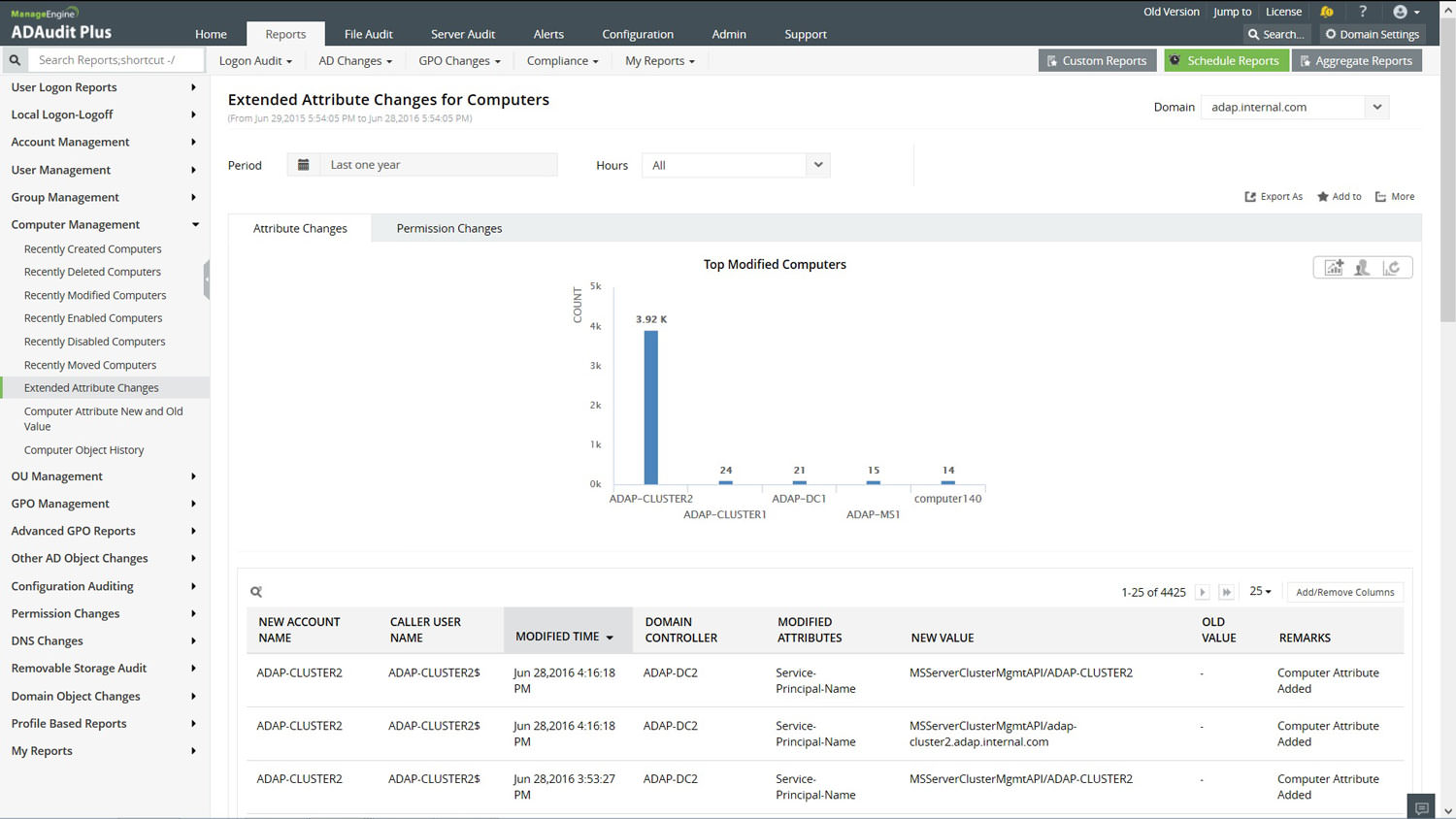Jump to last page of results
Screen dimensions: 1456x819
click(1227, 592)
